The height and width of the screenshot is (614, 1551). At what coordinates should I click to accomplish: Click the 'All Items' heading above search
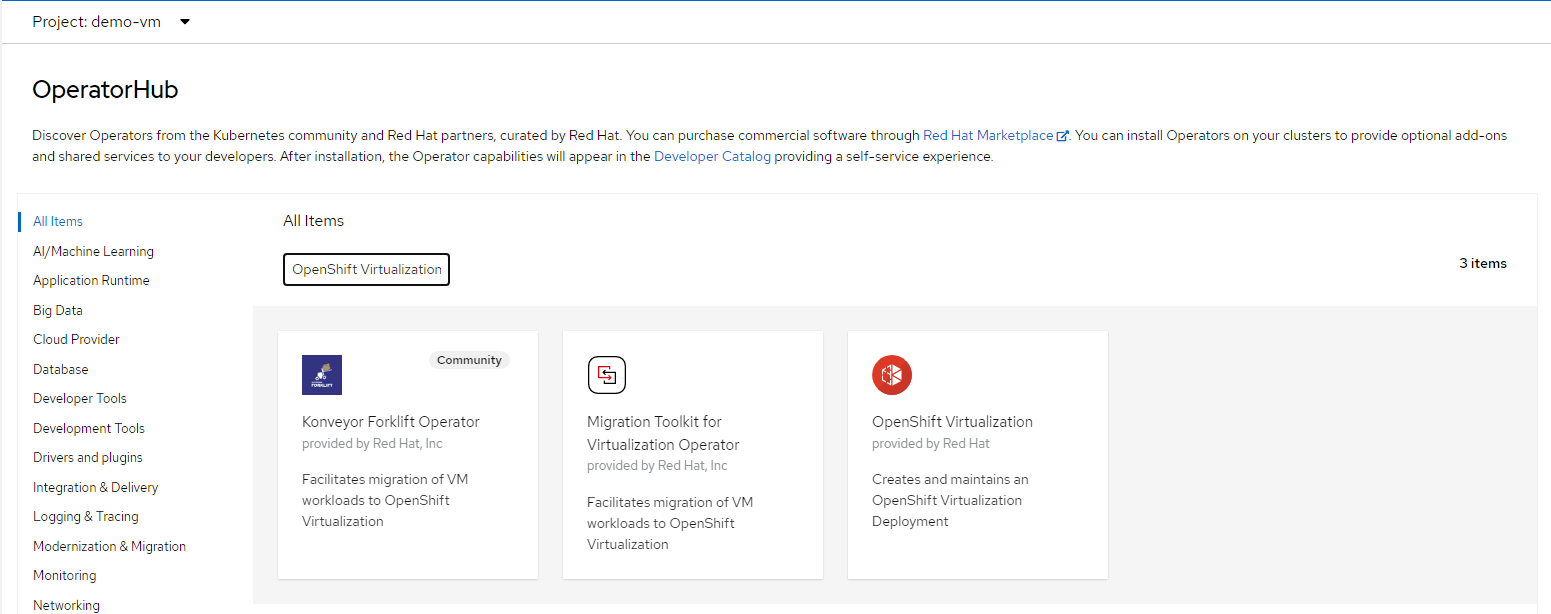click(x=314, y=221)
